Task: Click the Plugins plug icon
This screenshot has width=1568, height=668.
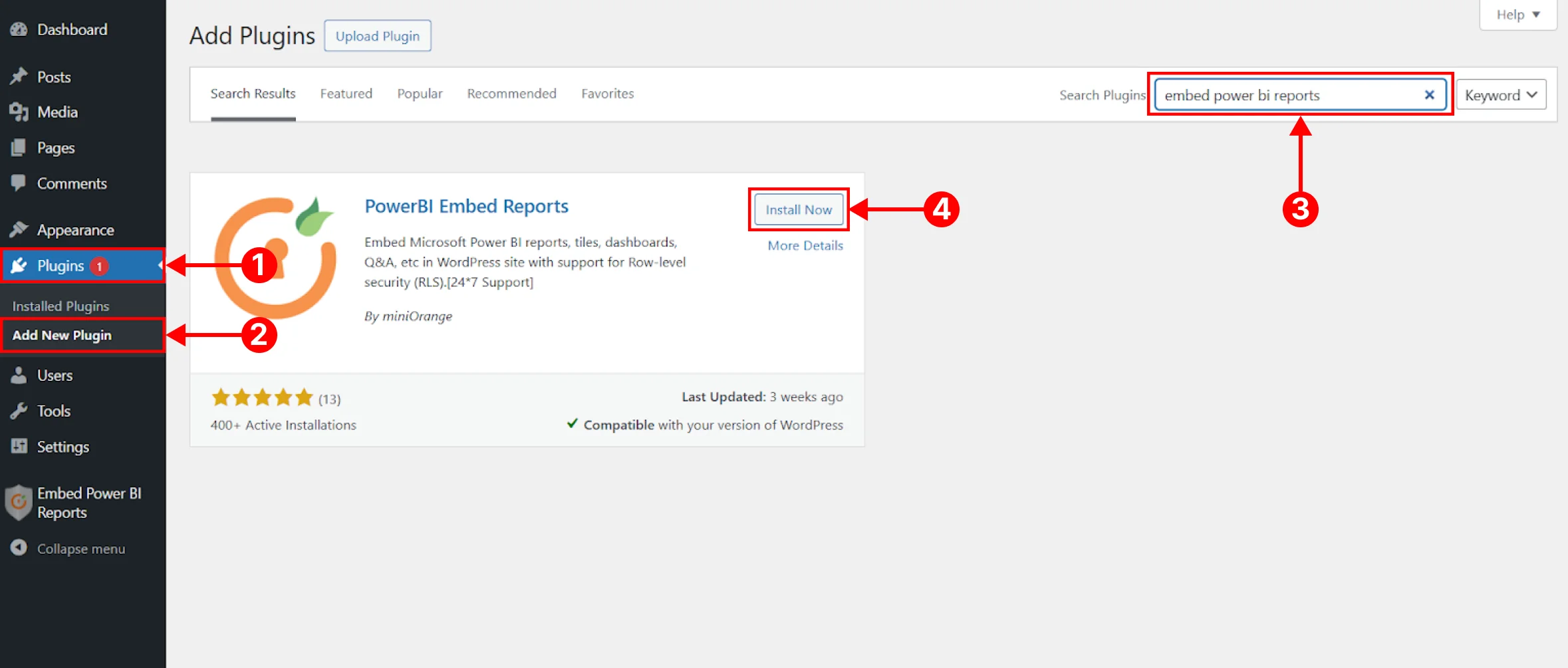Action: pos(19,265)
